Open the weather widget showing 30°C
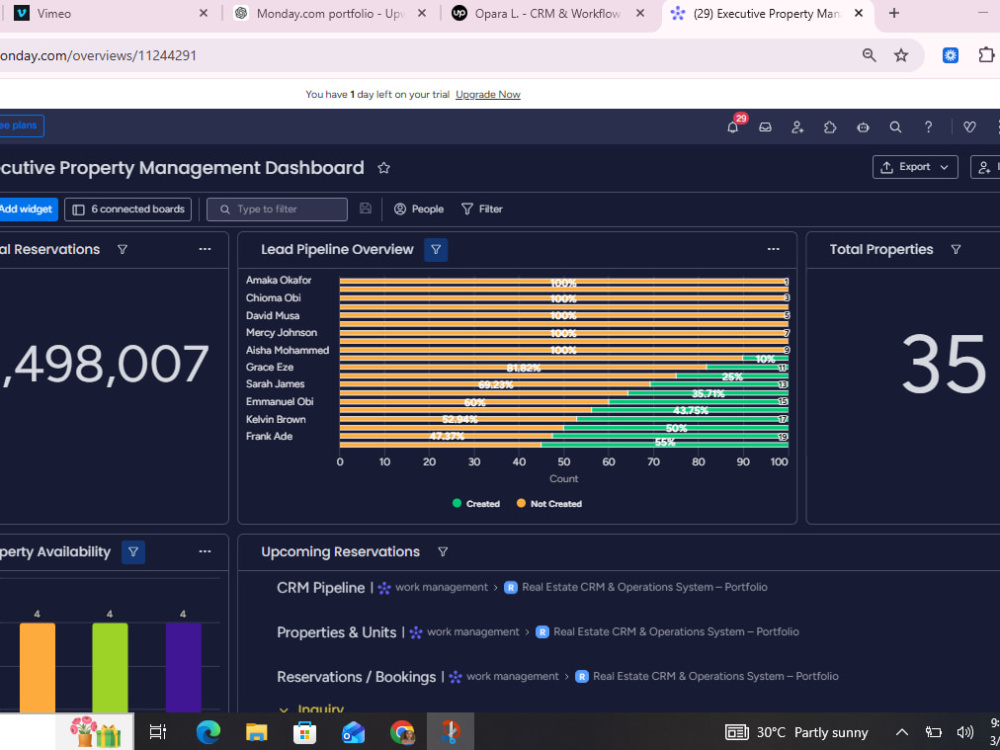The image size is (1000, 750). click(797, 732)
